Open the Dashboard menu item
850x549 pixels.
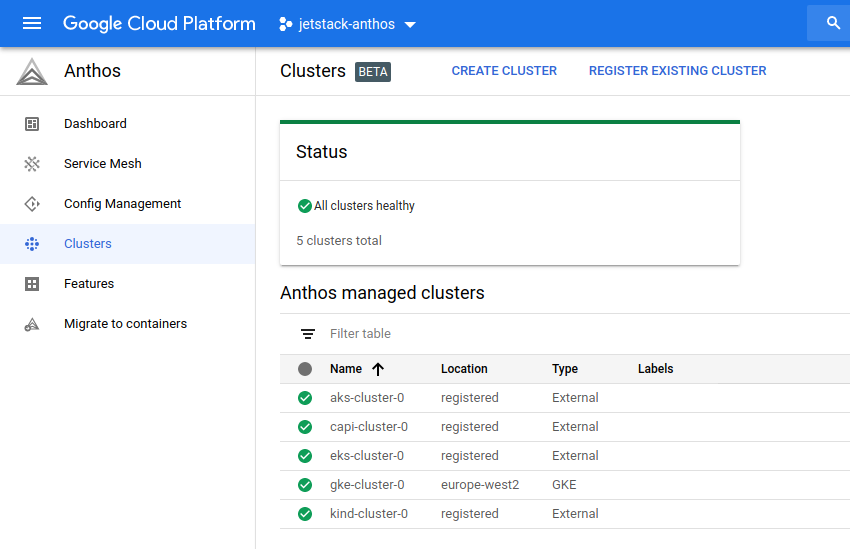[x=127, y=124]
